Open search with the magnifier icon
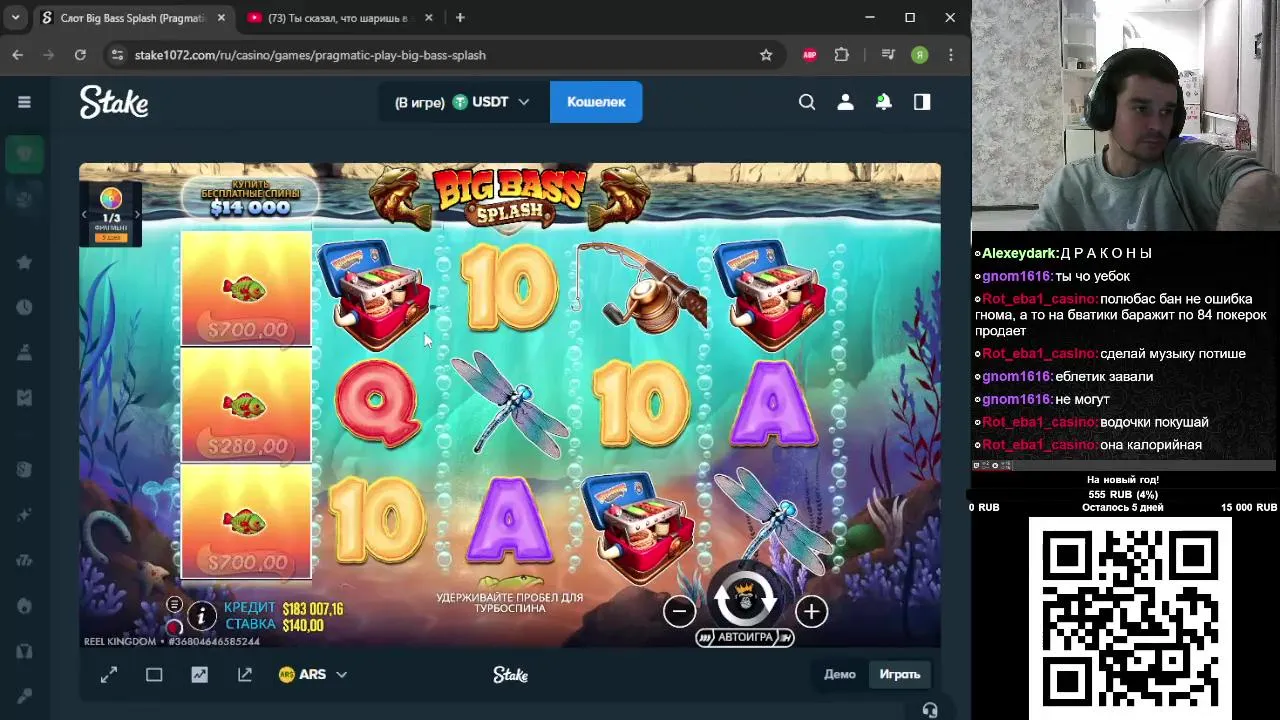Screen dimensions: 1280x720 point(807,101)
